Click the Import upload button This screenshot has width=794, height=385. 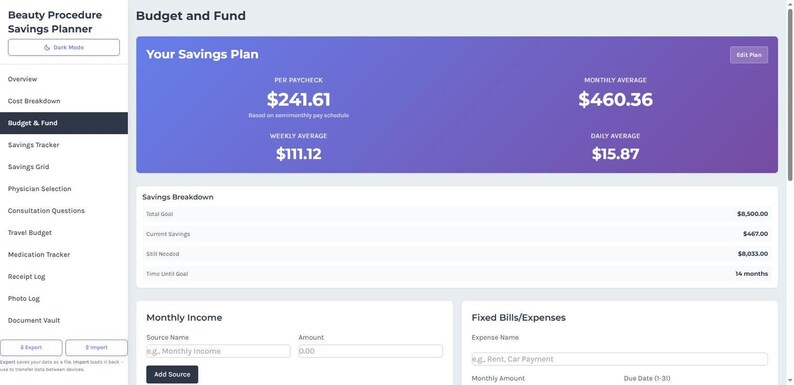(x=96, y=348)
